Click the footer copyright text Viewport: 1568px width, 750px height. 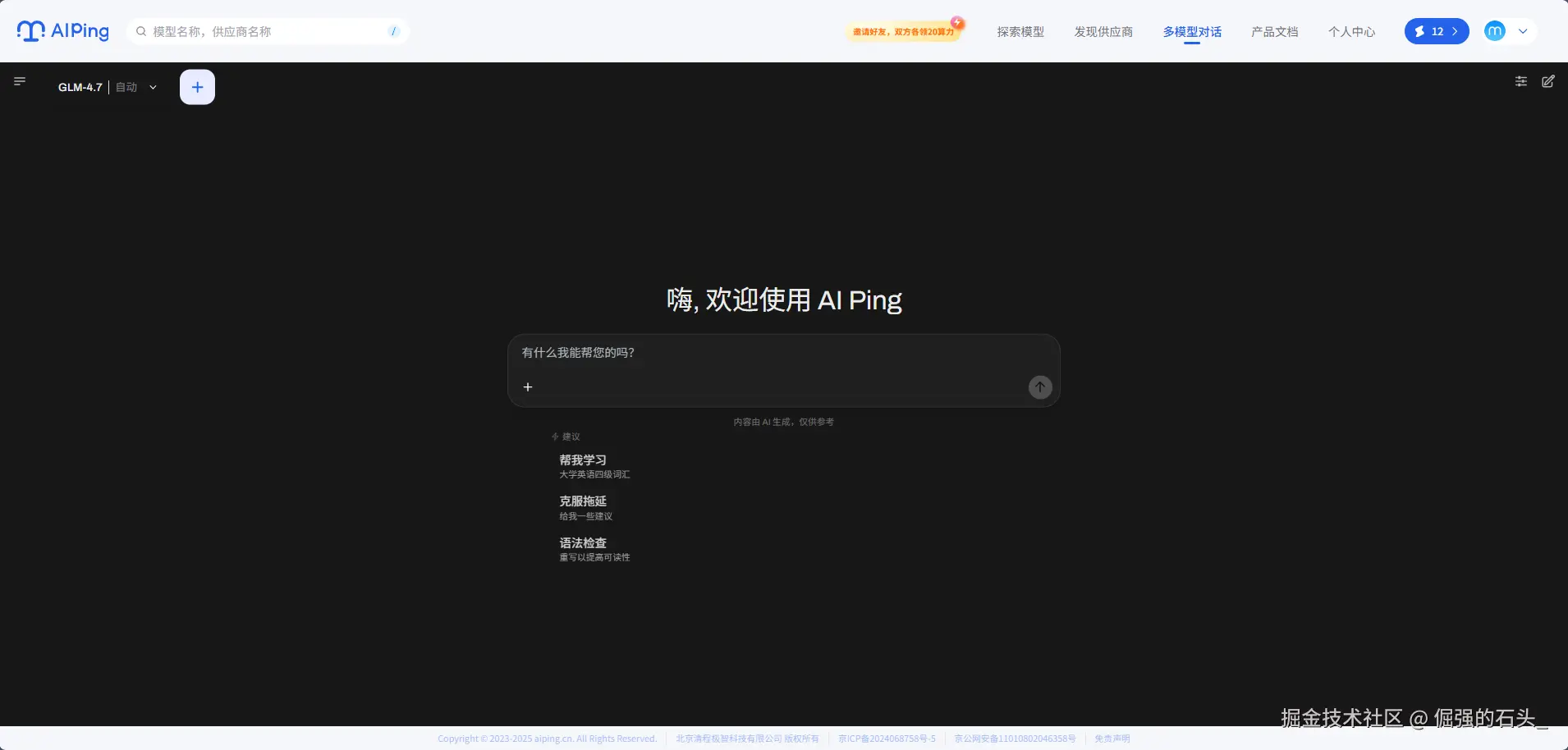[x=548, y=739]
